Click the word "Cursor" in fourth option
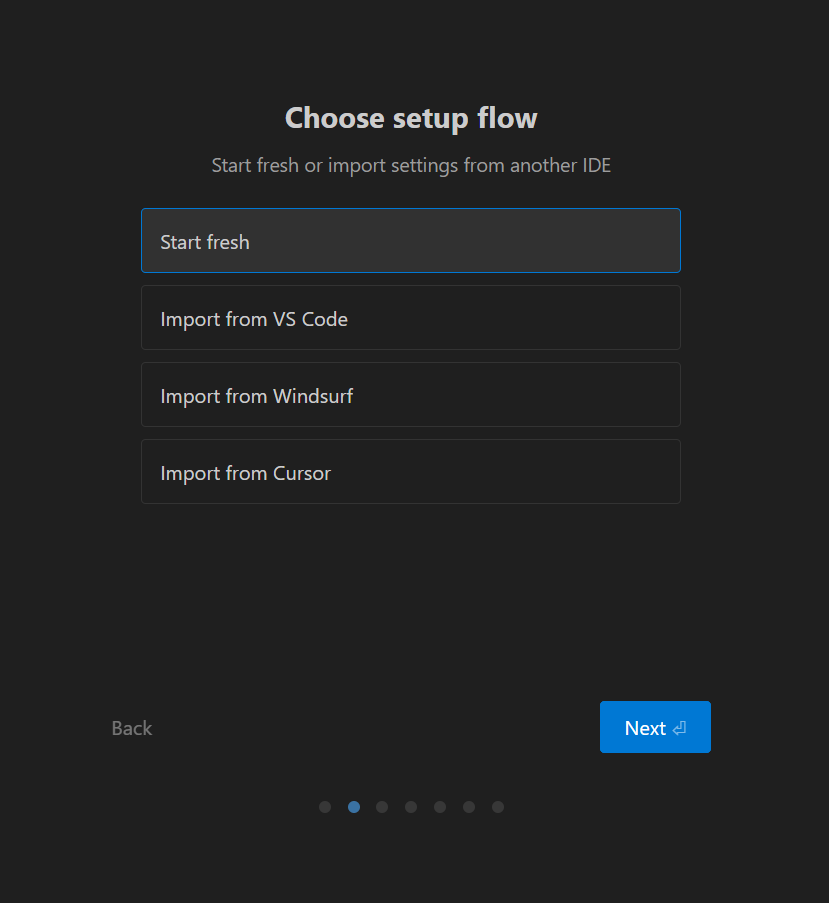The width and height of the screenshot is (829, 903). pos(301,473)
